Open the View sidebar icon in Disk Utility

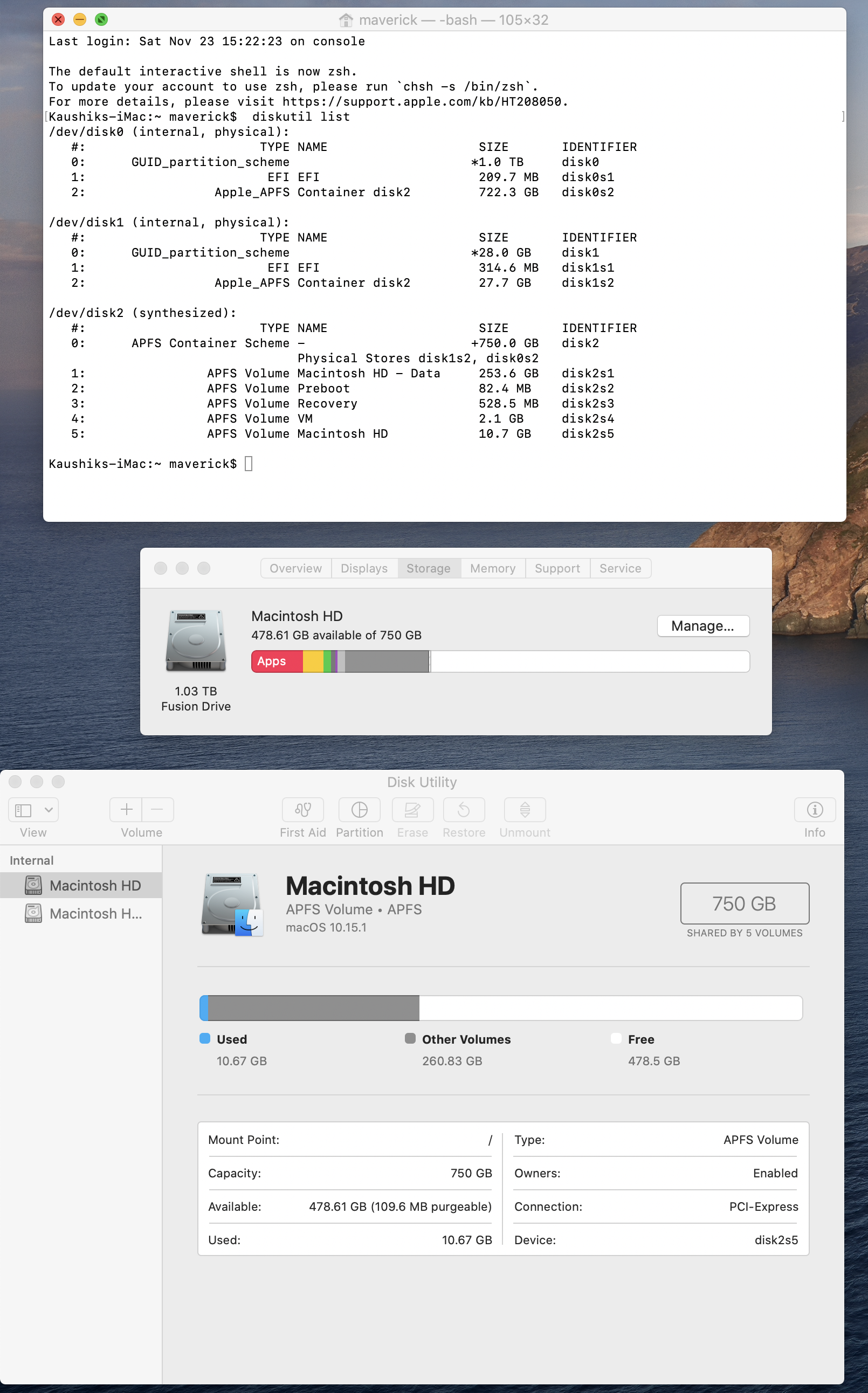(x=24, y=810)
